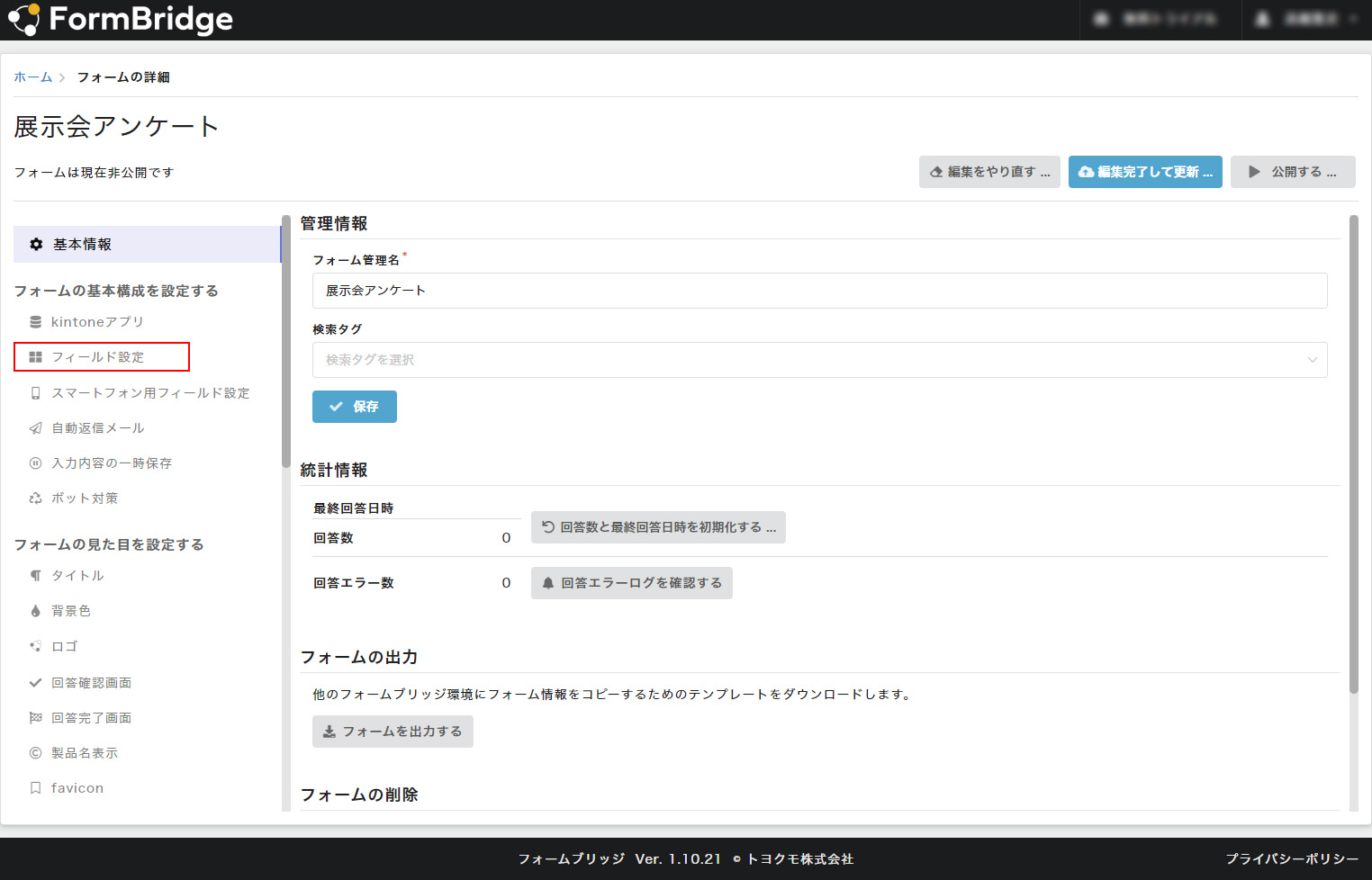
Task: Click the 展示会アンケート page heading
Action: coord(116,127)
